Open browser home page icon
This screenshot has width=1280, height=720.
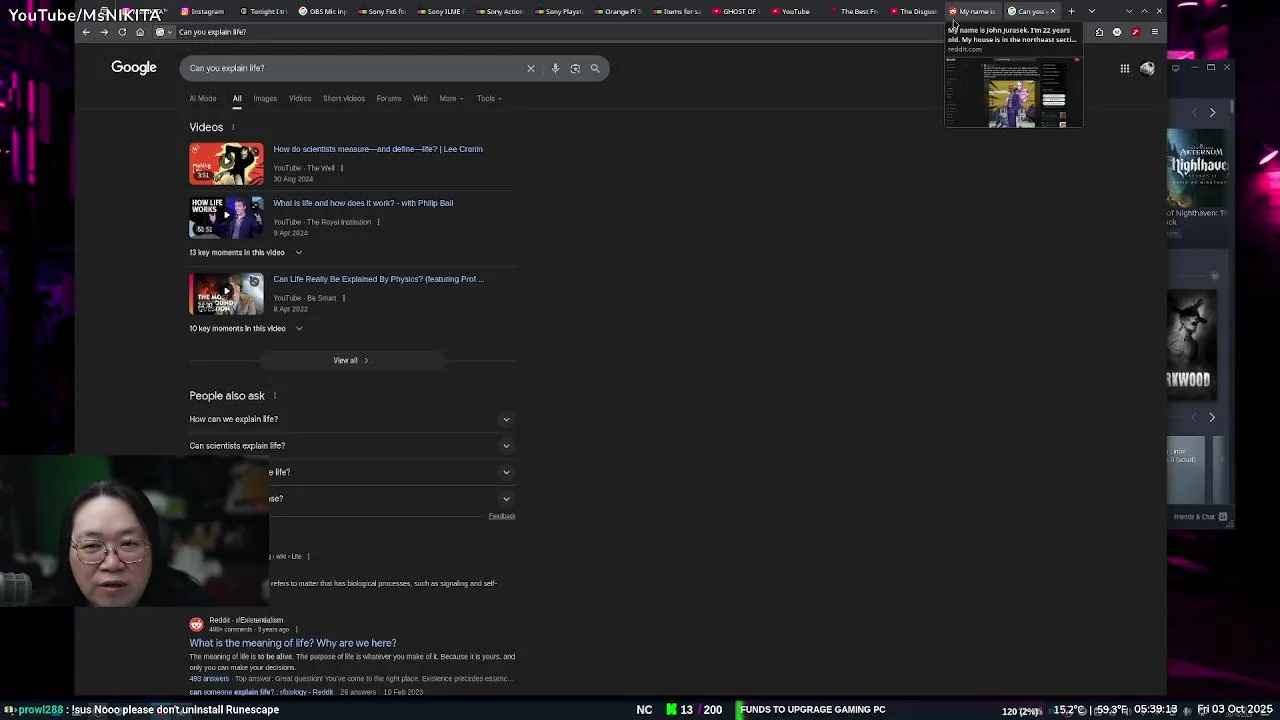[139, 32]
